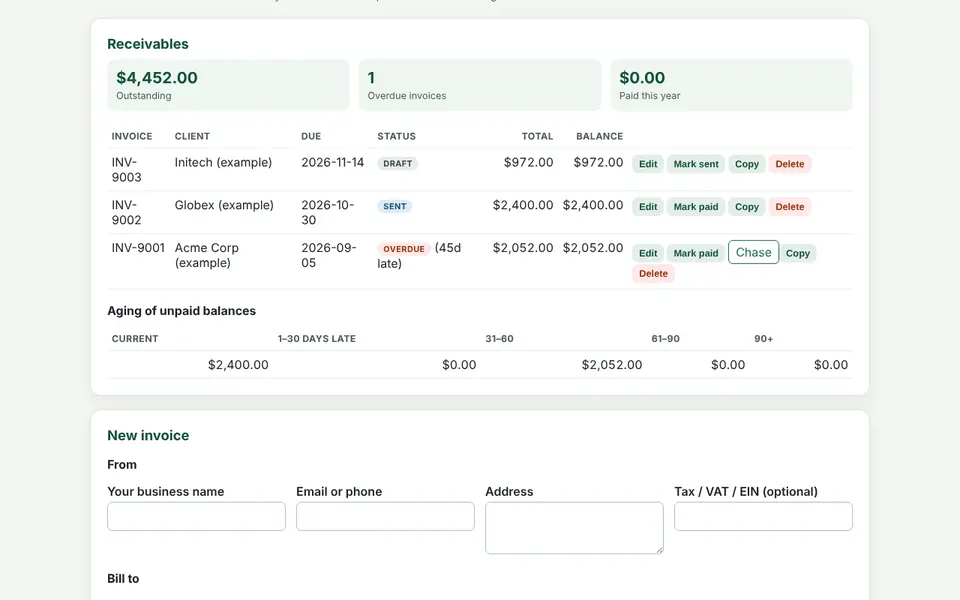Select the Address text area

click(x=574, y=528)
